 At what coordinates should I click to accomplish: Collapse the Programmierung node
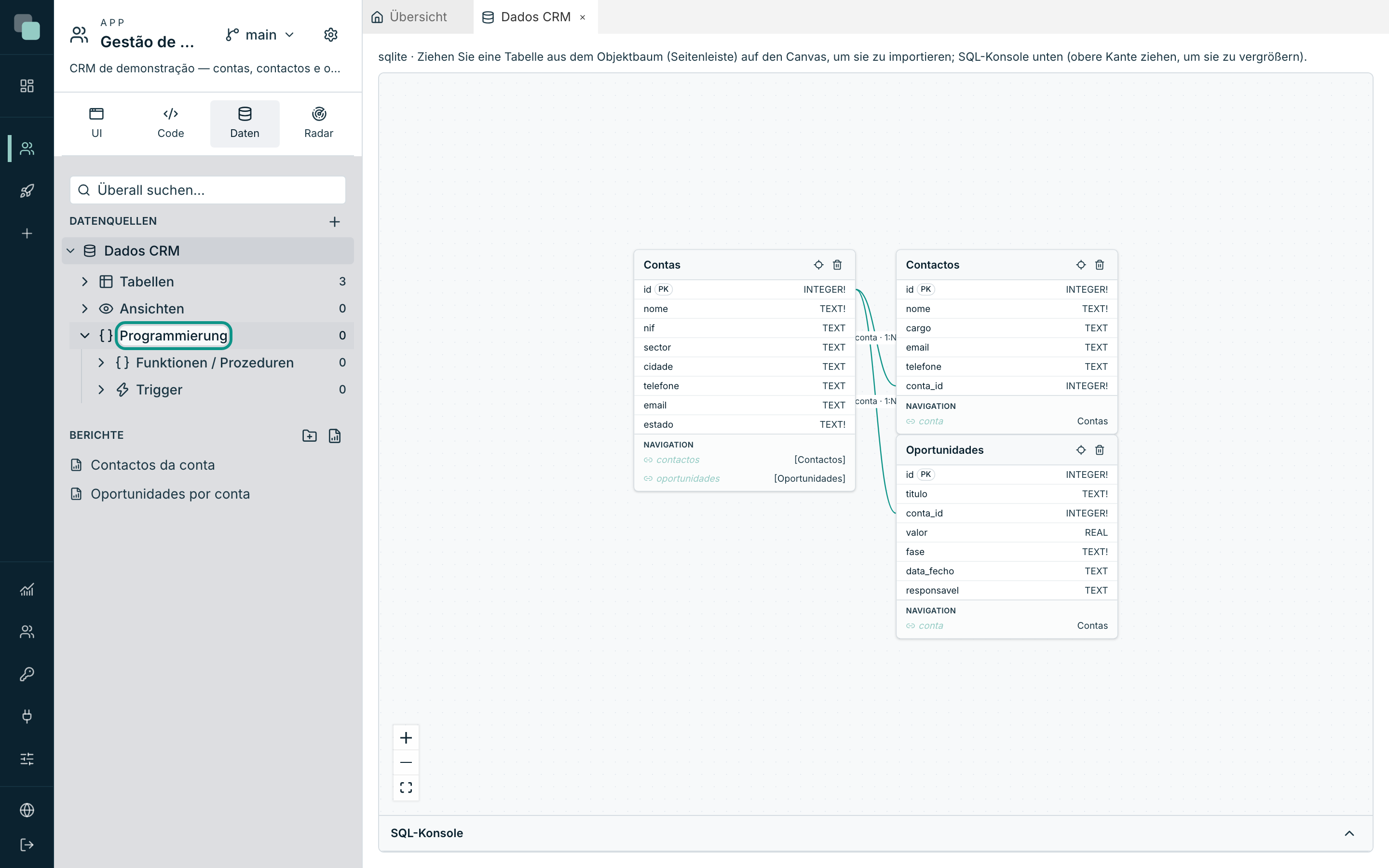85,336
